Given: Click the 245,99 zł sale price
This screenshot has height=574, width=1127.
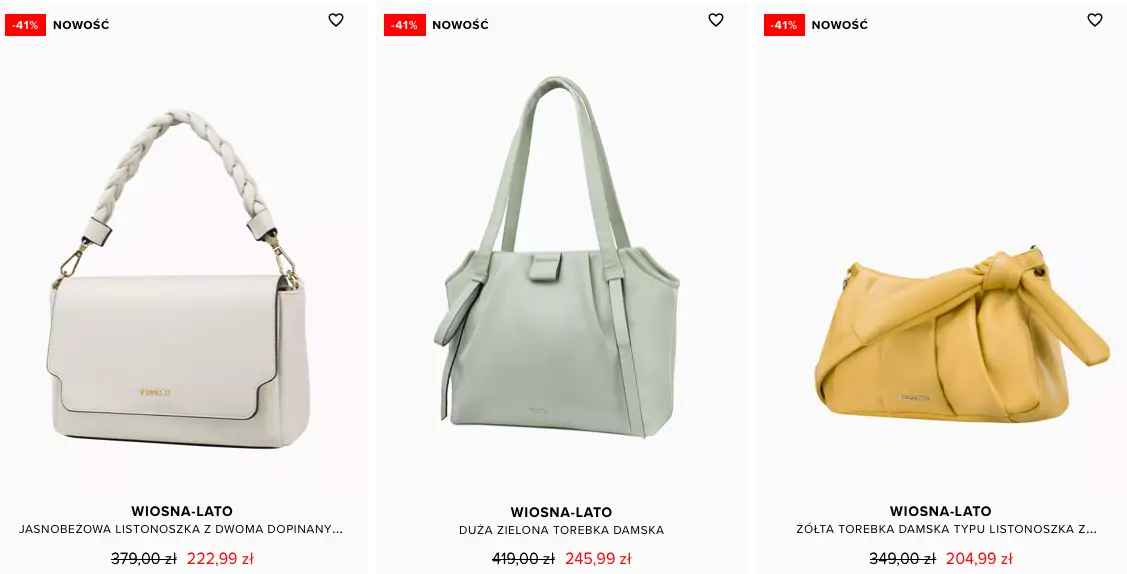Looking at the screenshot, I should tap(598, 558).
